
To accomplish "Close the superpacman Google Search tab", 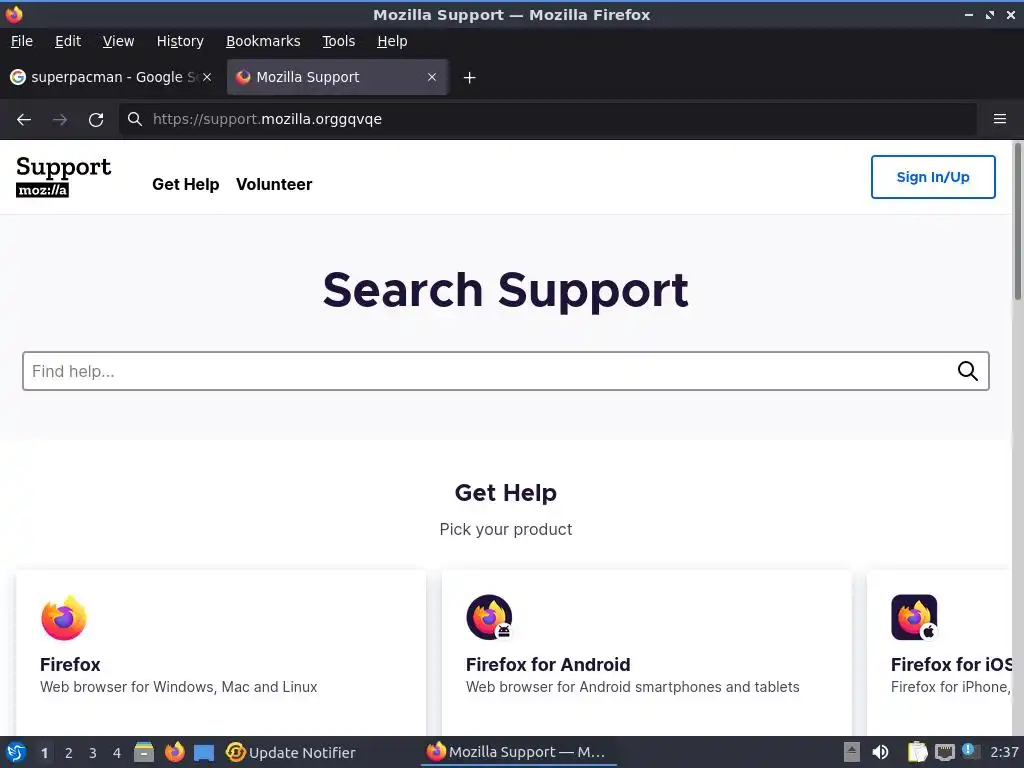I will (x=207, y=77).
